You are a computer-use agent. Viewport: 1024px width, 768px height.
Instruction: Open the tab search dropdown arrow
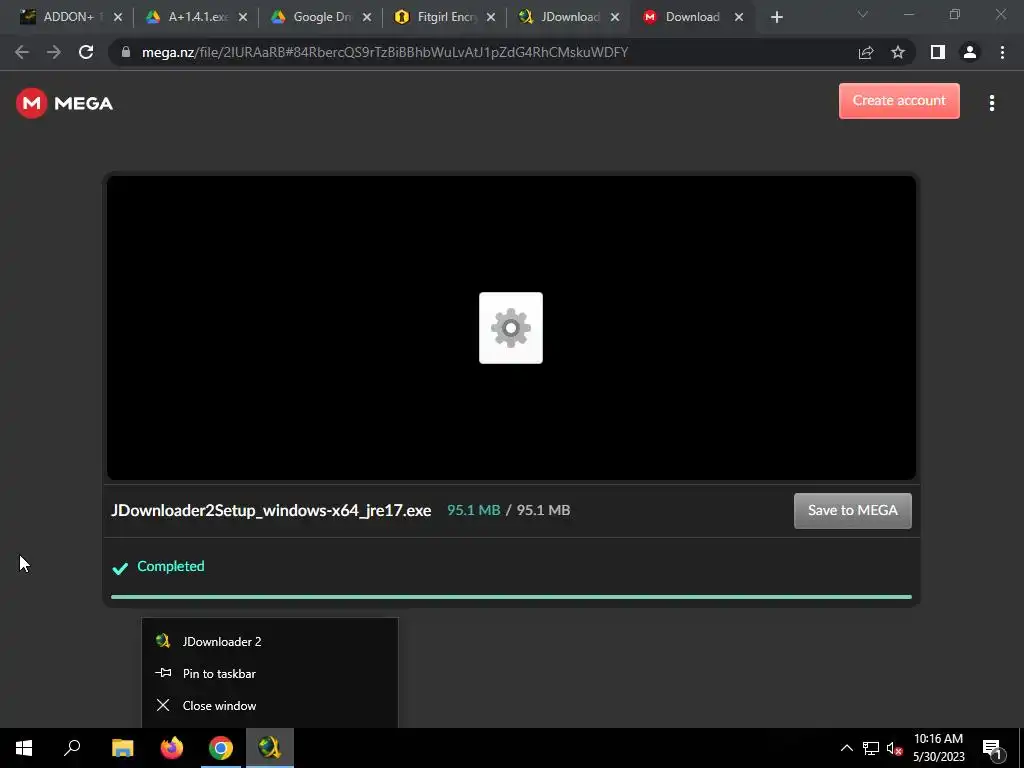(863, 14)
